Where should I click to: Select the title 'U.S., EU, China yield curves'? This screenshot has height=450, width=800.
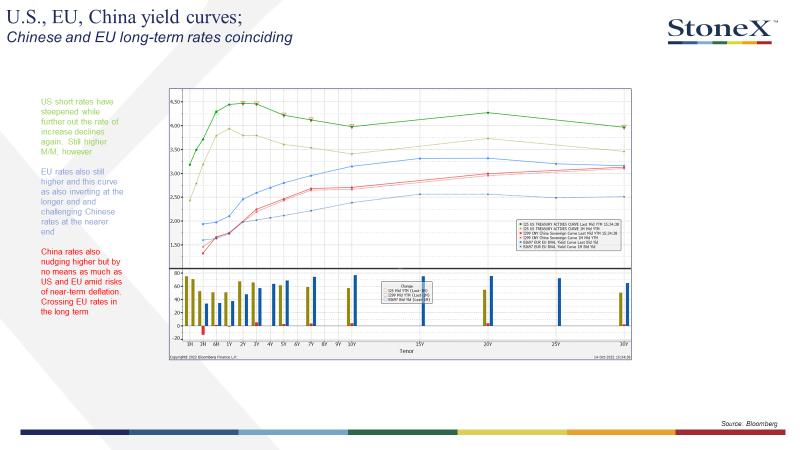click(124, 17)
